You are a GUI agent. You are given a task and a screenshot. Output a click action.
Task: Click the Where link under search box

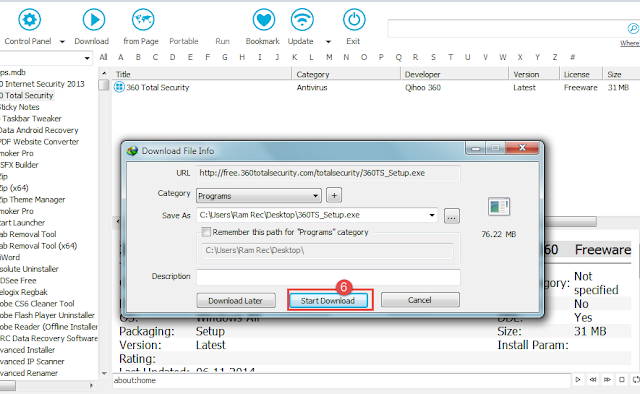coord(629,43)
